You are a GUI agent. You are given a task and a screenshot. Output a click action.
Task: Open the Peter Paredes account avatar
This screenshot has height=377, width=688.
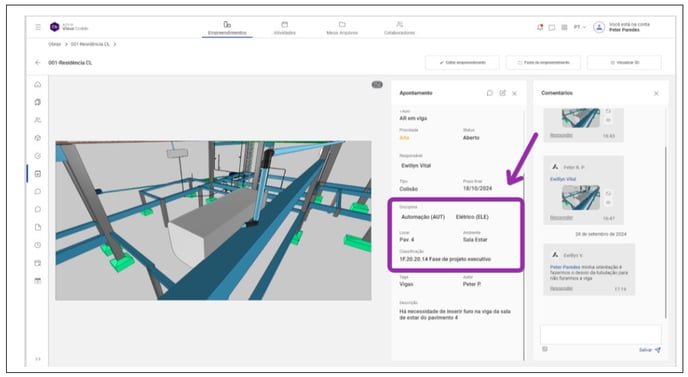coord(598,27)
